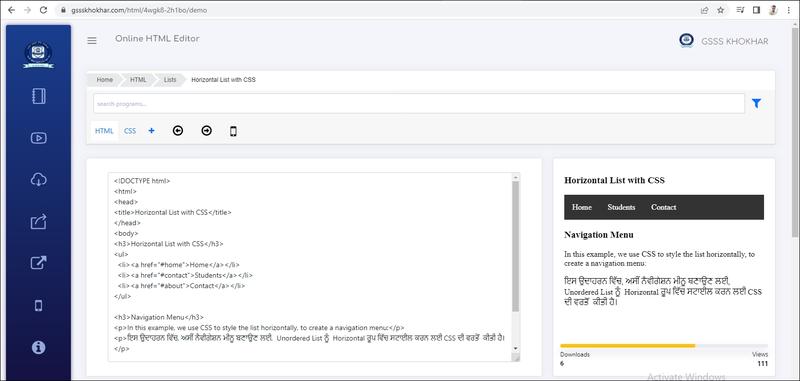Image resolution: width=800 pixels, height=381 pixels.
Task: Click the code editor scroll up arrow
Action: coord(515,177)
